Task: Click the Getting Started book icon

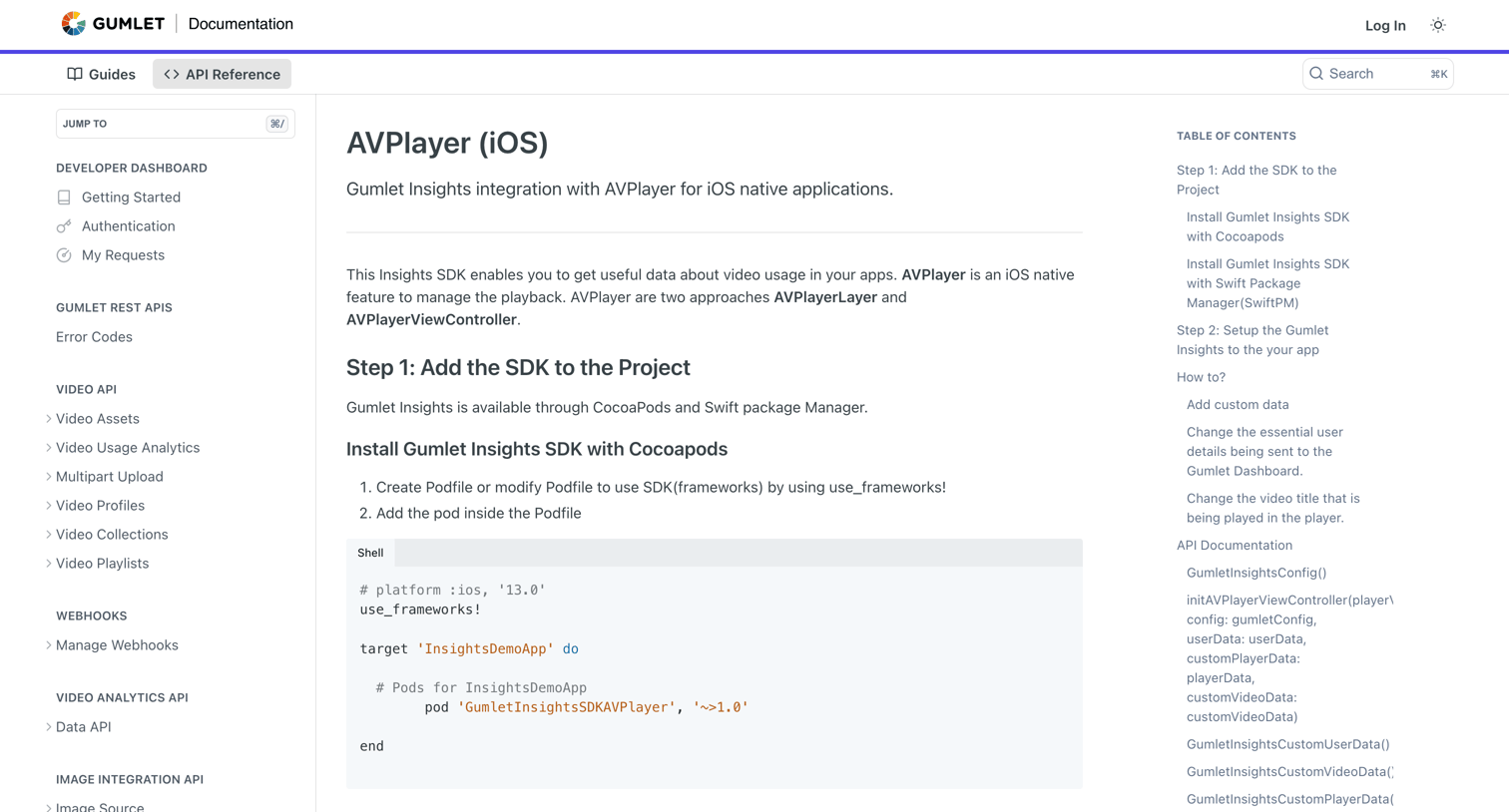Action: click(x=64, y=198)
